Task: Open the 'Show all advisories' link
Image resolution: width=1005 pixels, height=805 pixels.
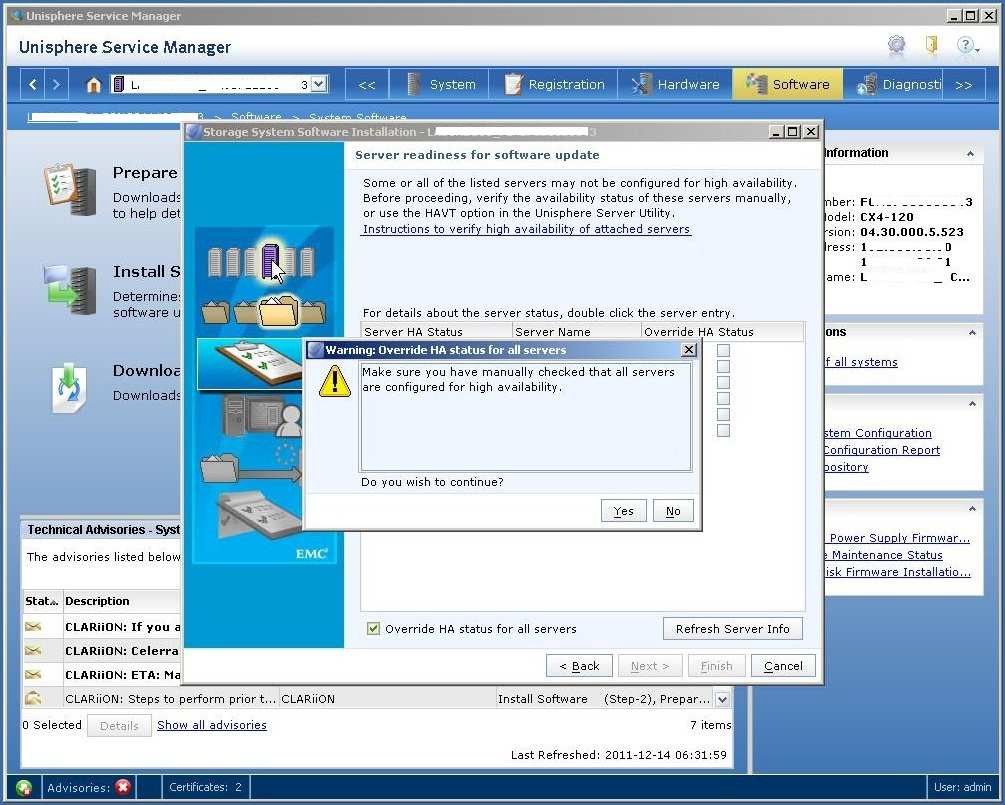Action: coord(212,725)
